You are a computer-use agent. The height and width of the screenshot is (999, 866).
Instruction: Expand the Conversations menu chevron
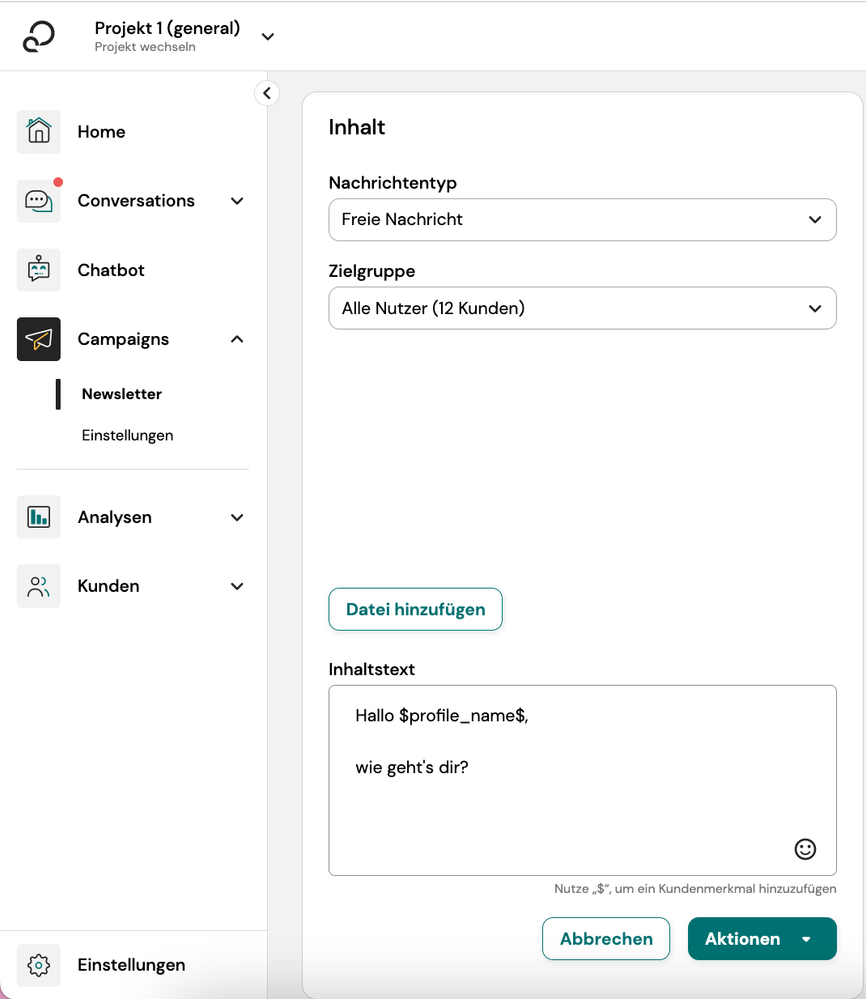click(237, 201)
